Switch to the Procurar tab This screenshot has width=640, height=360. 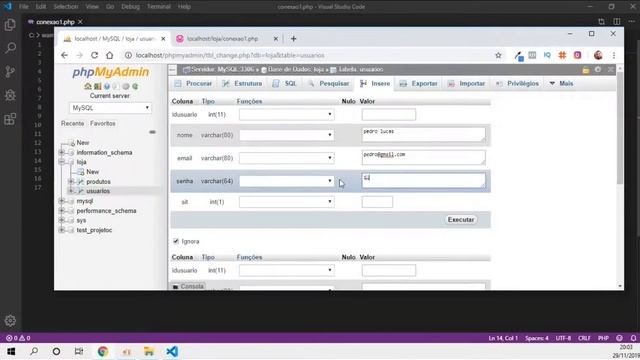(193, 83)
